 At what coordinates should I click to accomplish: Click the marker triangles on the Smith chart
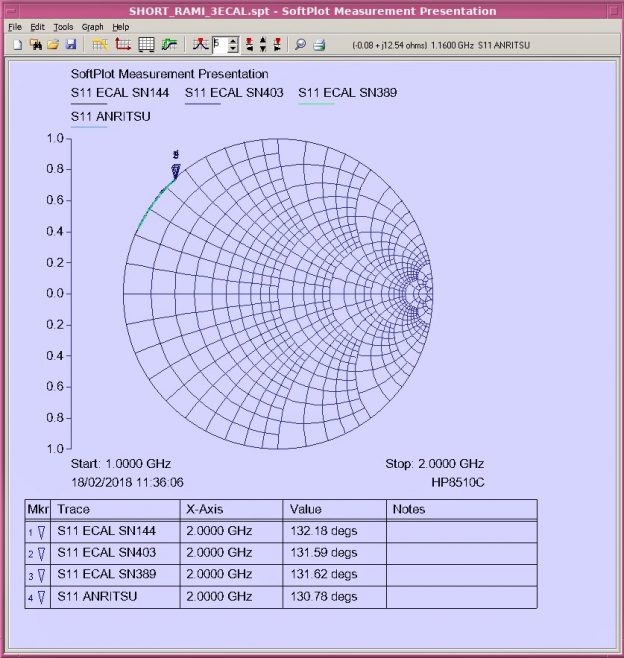click(x=176, y=171)
